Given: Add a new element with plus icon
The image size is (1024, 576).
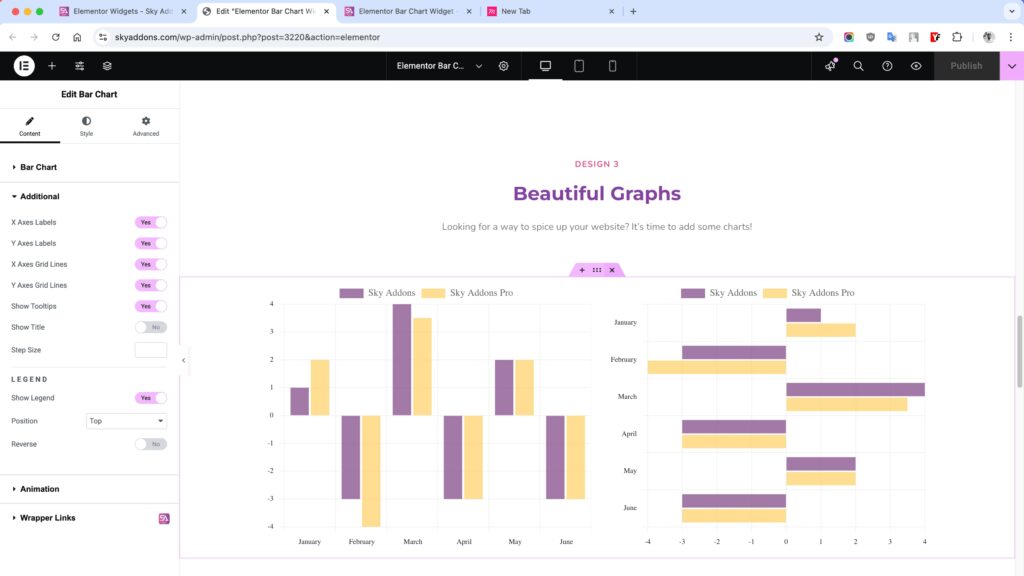Looking at the screenshot, I should (x=52, y=66).
